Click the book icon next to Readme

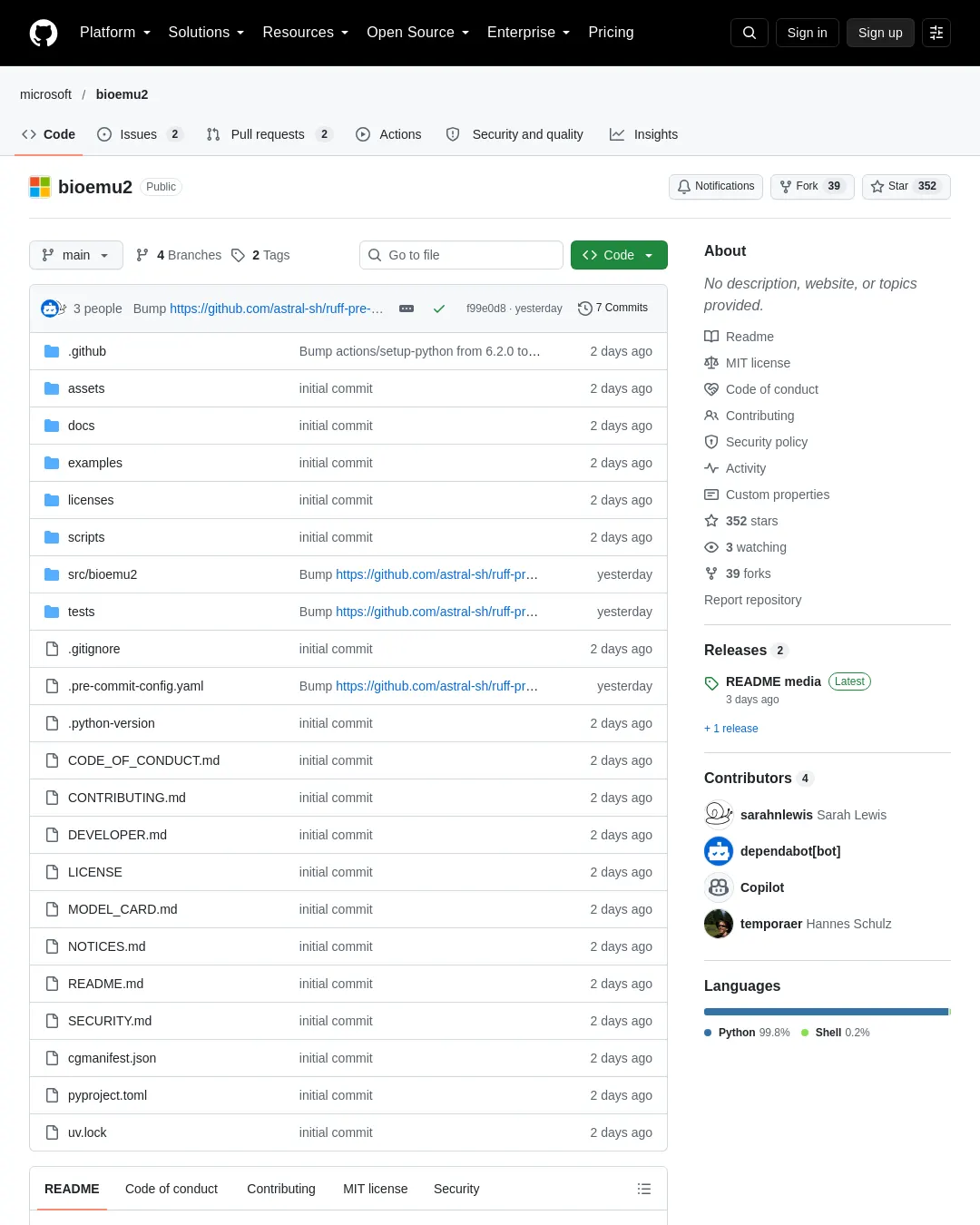(x=711, y=337)
